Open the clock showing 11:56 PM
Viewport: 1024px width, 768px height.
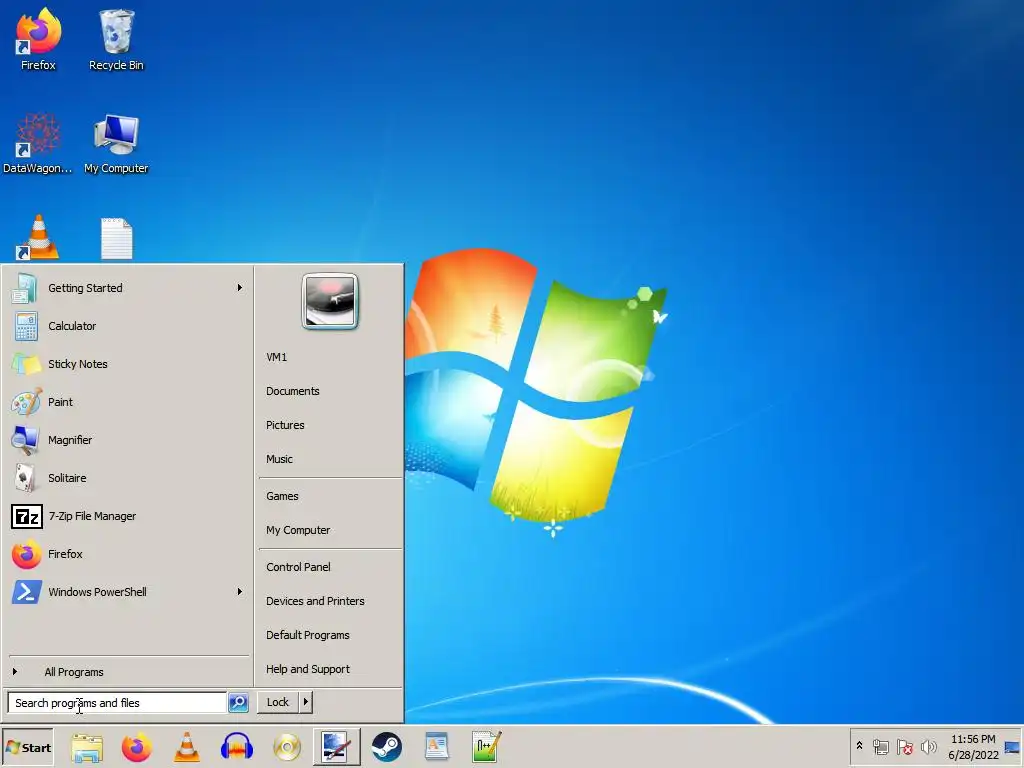[973, 747]
